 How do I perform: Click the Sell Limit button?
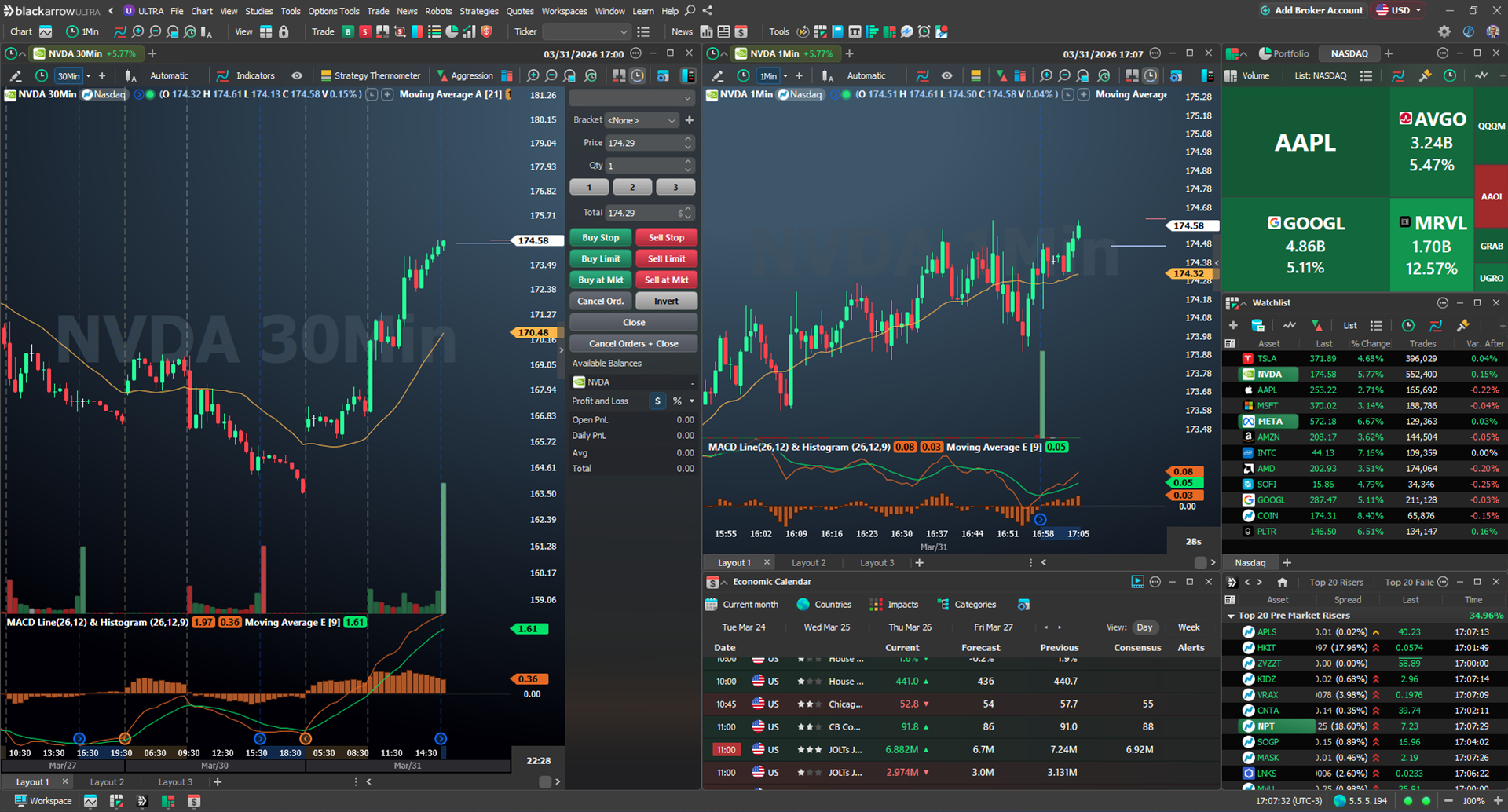(666, 259)
